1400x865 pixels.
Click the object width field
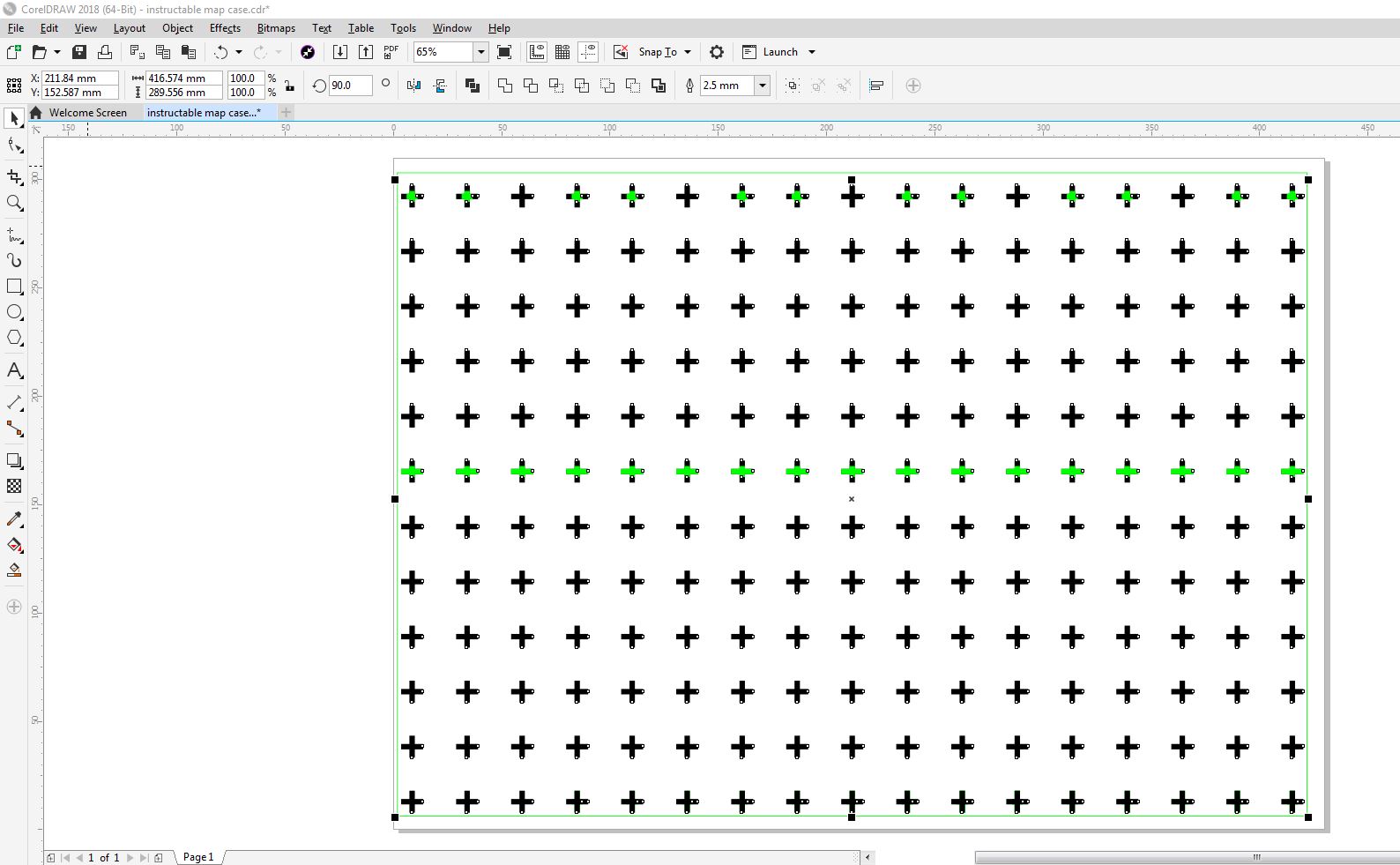184,78
